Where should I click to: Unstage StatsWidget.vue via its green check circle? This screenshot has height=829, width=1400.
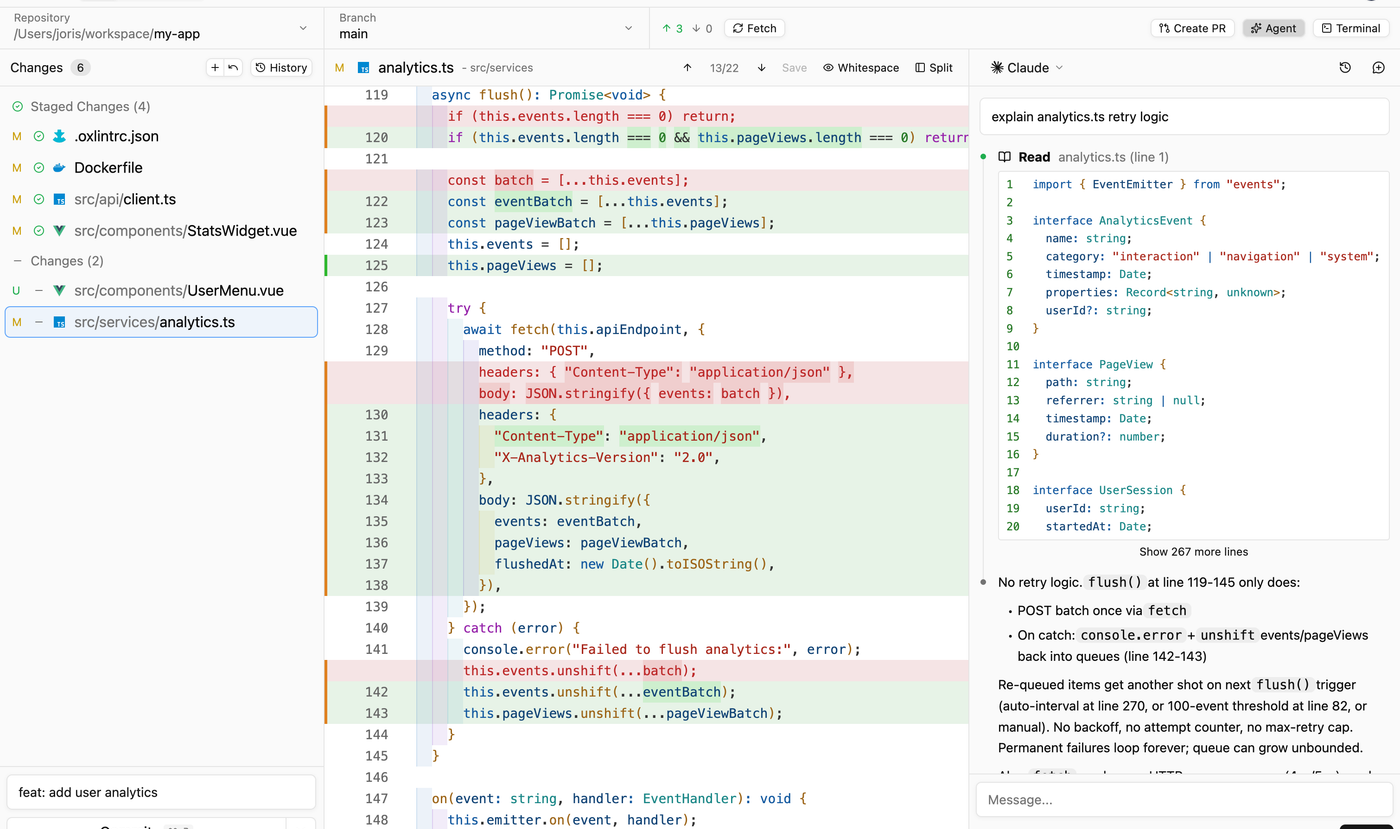click(39, 231)
